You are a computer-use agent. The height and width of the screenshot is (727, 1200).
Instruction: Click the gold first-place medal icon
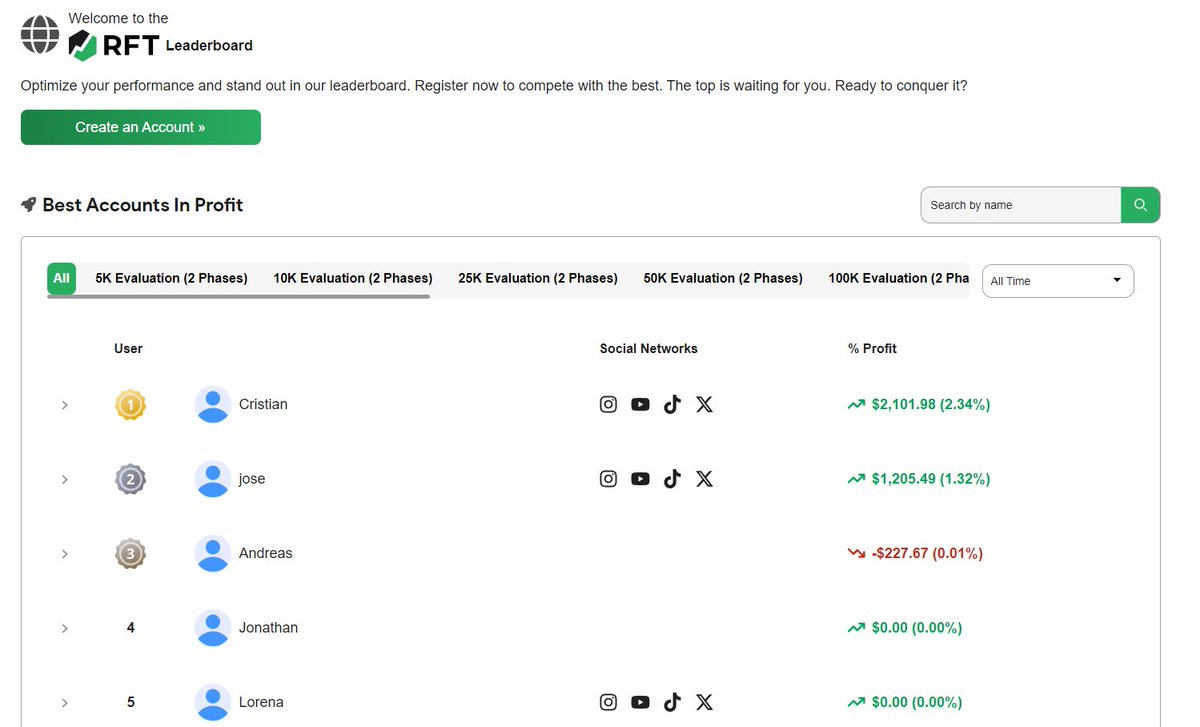point(130,405)
